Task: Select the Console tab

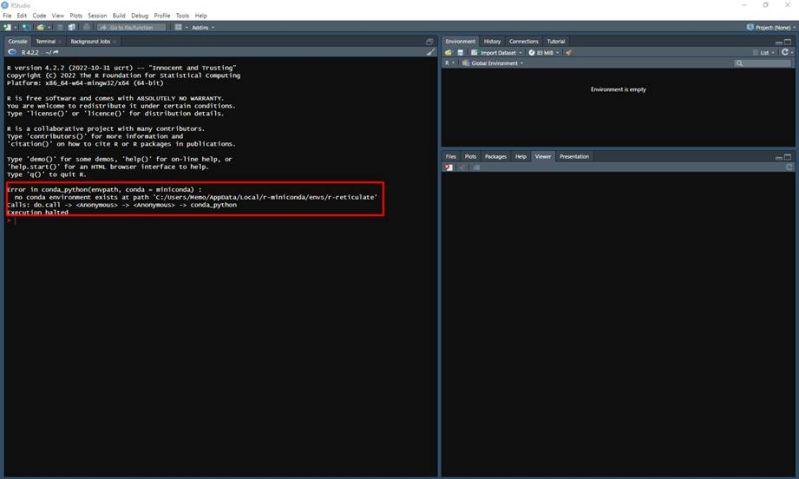Action: pos(17,41)
